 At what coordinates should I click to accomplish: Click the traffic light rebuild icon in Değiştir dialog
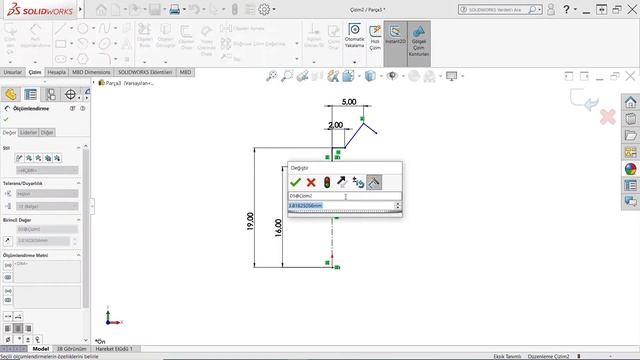point(327,182)
